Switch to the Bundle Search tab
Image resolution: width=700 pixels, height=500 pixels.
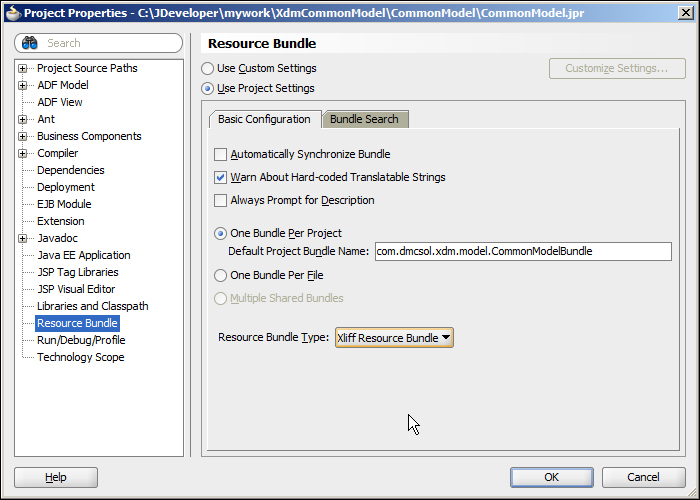[x=364, y=119]
